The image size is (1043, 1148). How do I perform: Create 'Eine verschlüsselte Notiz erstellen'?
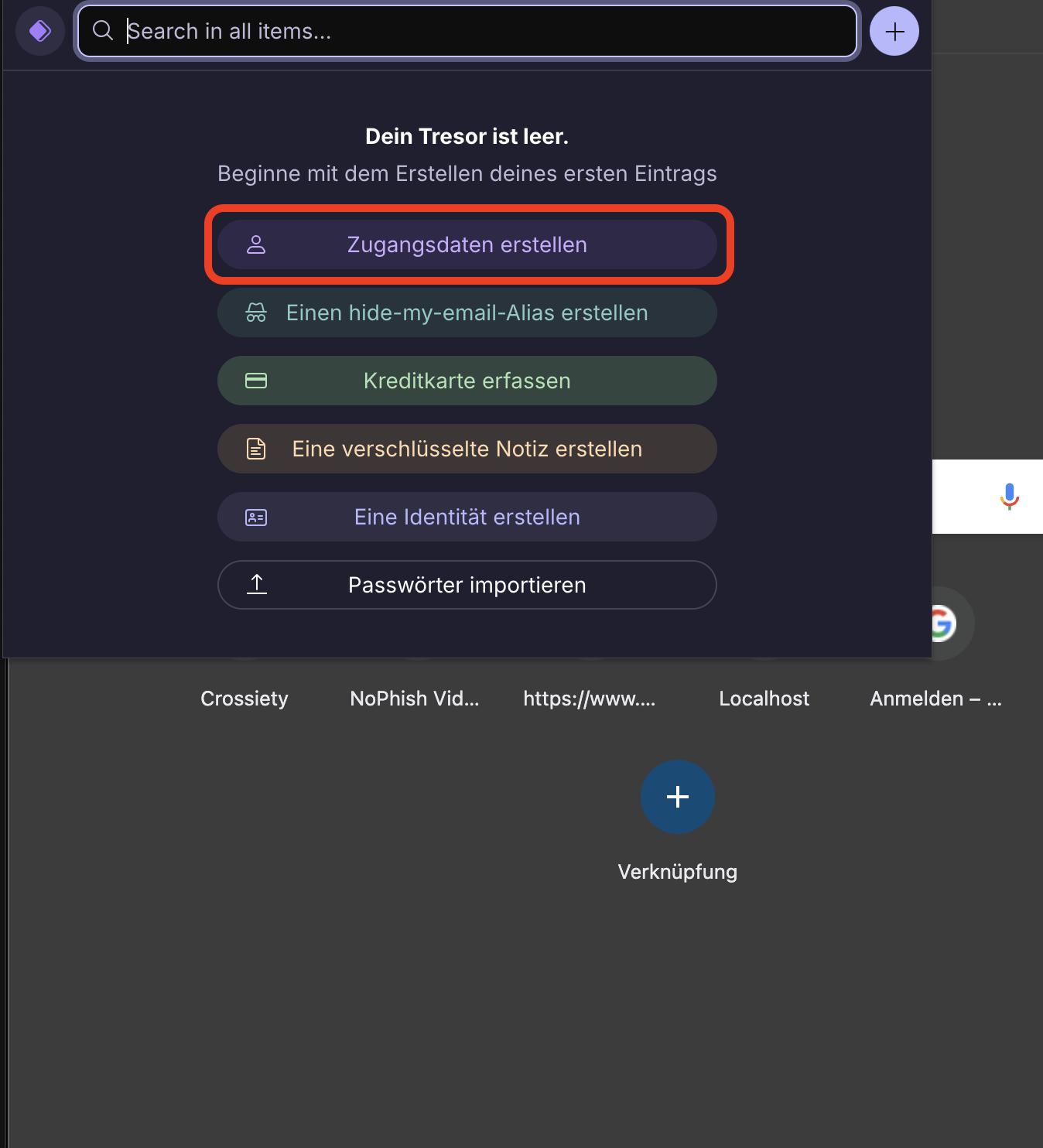coord(467,449)
